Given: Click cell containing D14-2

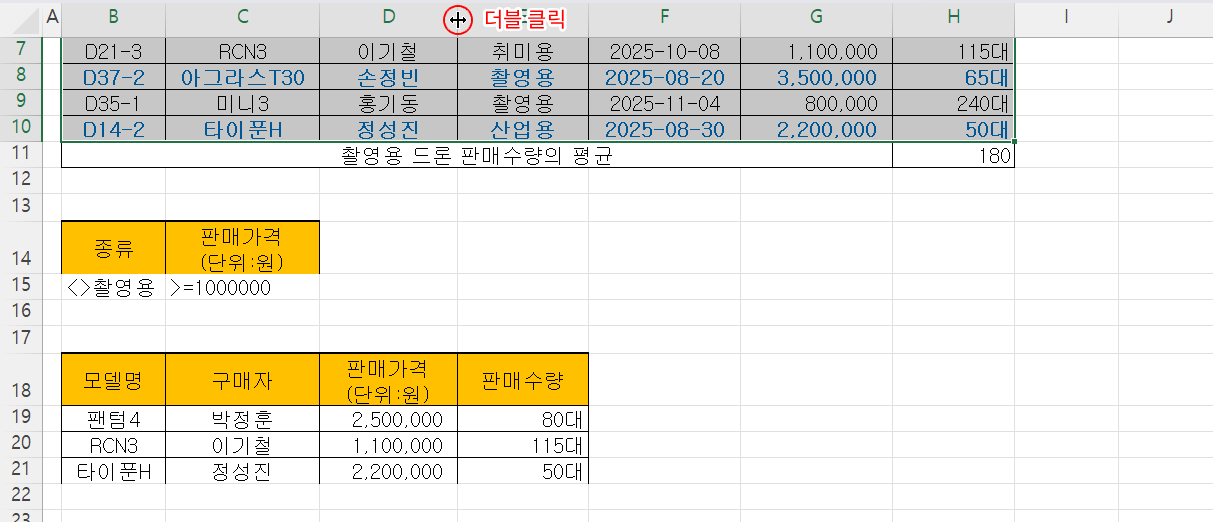Looking at the screenshot, I should pos(113,129).
